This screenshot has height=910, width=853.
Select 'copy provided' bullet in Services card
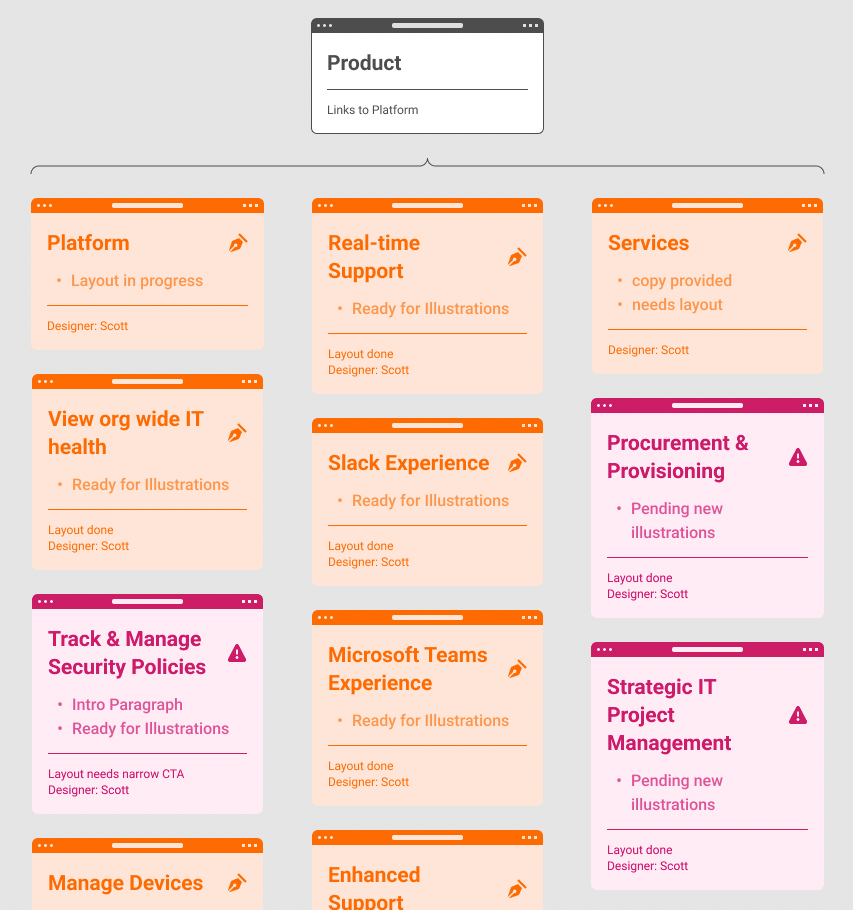682,281
